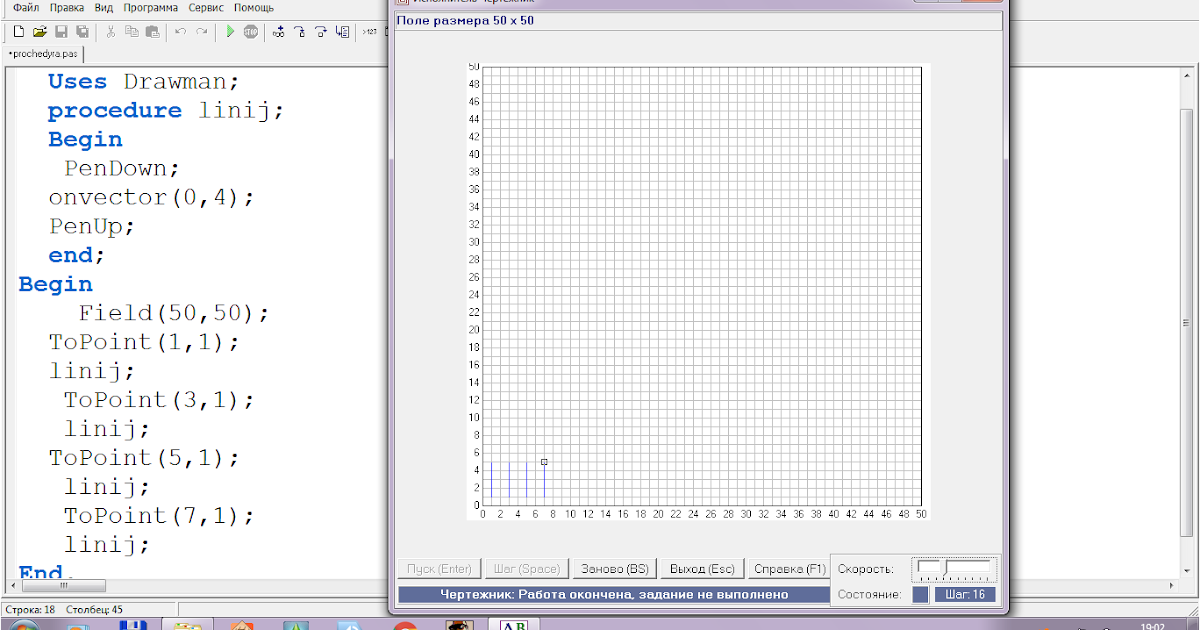The height and width of the screenshot is (630, 1200).
Task: Click the line 'procedure linij;'
Action: click(166, 111)
